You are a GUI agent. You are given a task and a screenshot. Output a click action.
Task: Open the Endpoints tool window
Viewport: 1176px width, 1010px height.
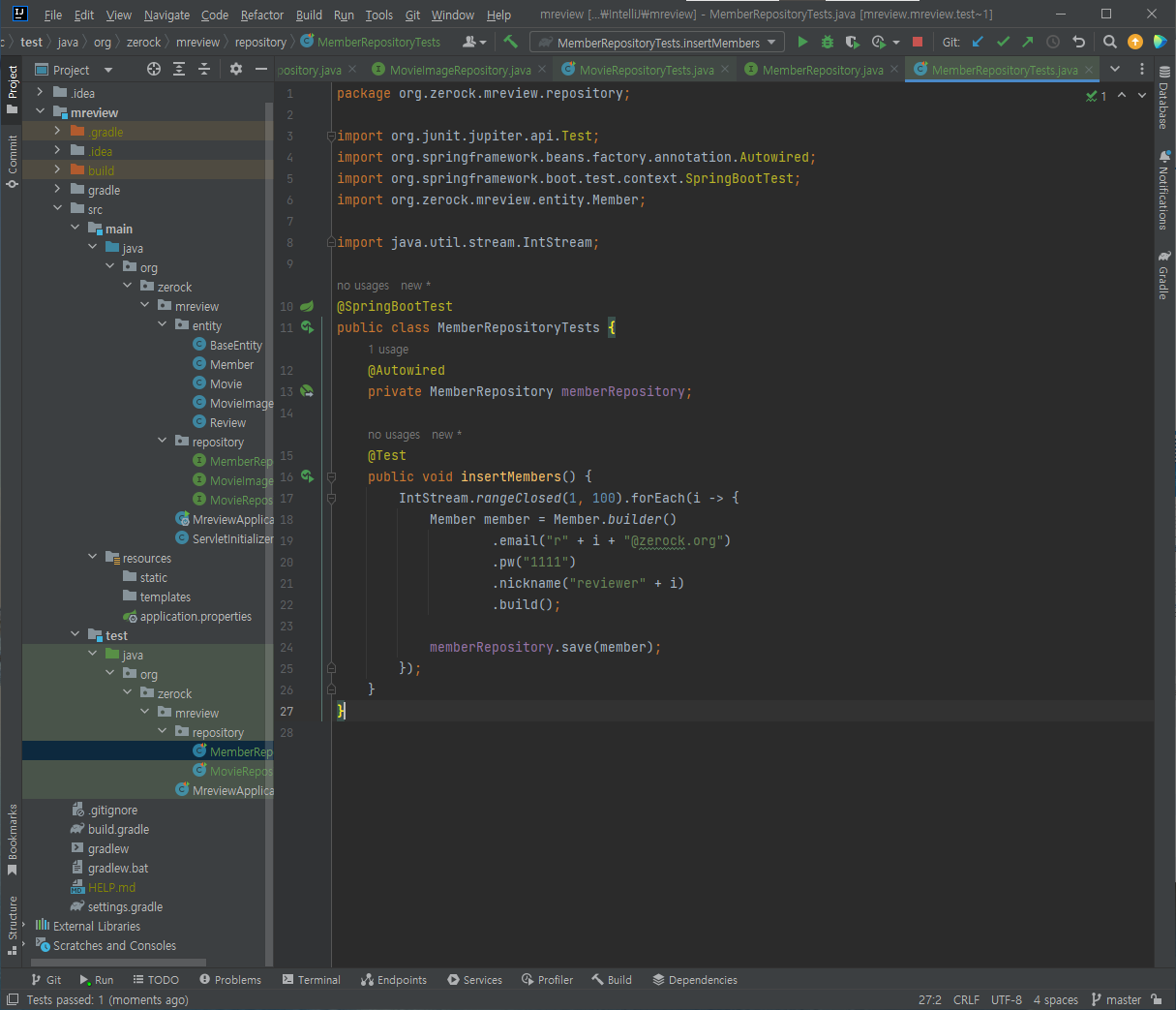point(393,980)
